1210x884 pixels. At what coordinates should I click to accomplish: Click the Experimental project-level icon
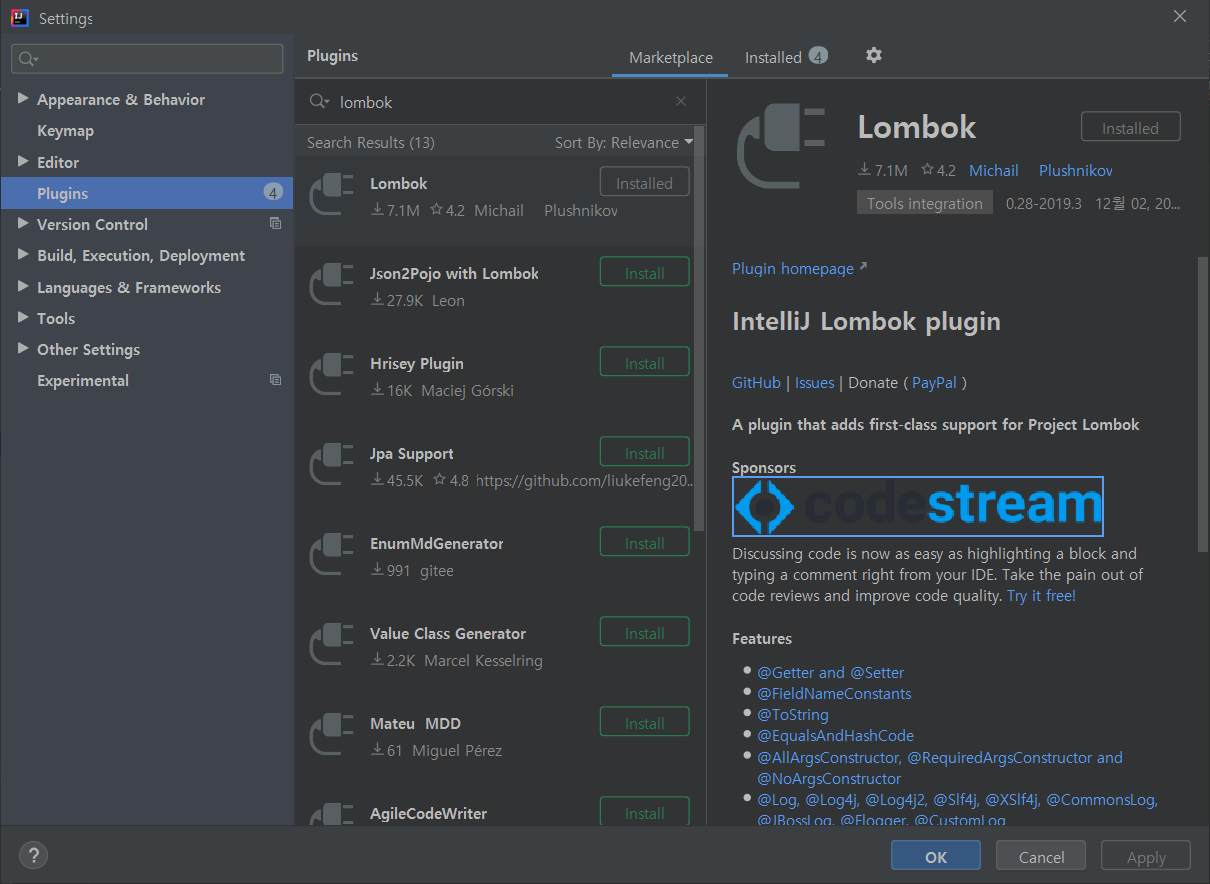pyautogui.click(x=276, y=380)
